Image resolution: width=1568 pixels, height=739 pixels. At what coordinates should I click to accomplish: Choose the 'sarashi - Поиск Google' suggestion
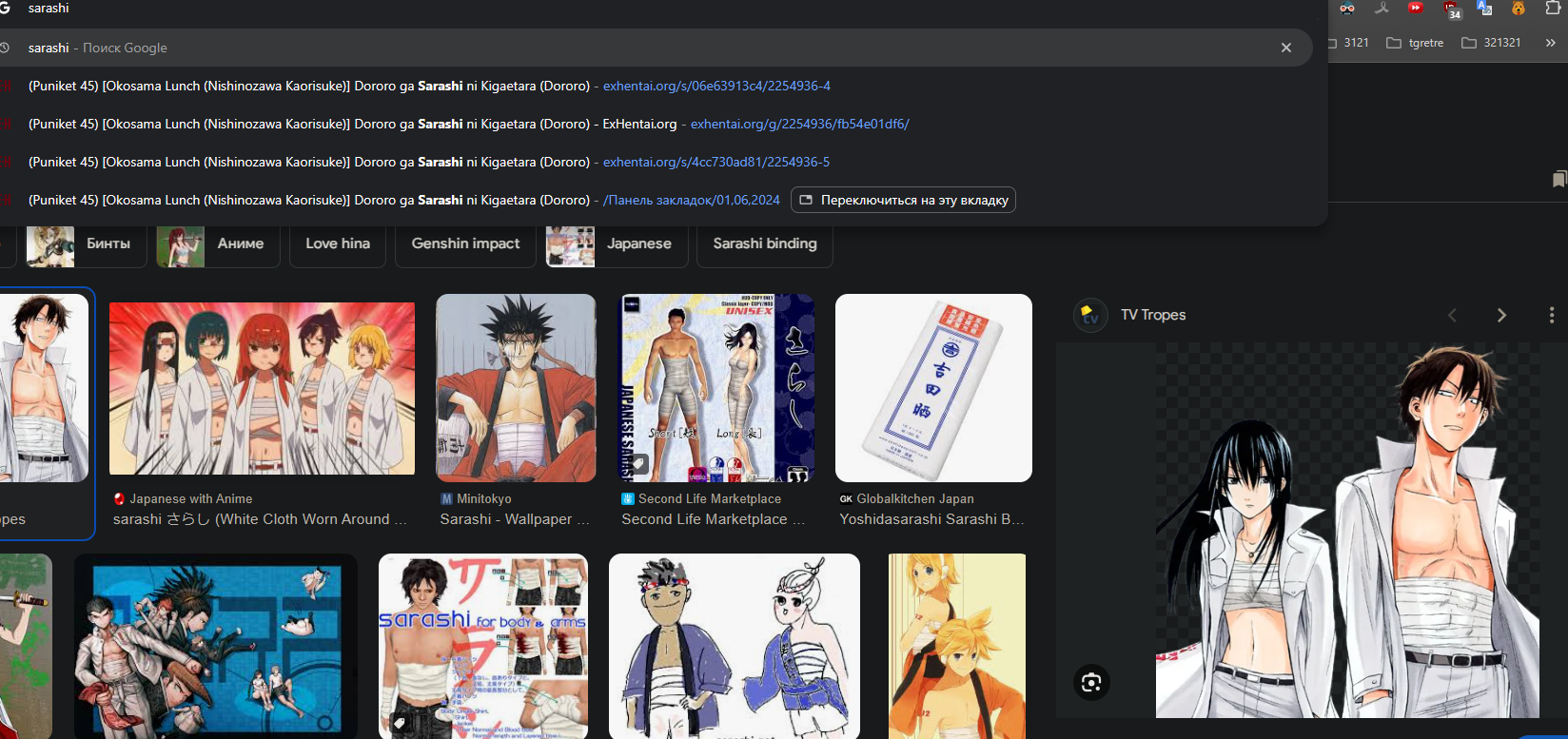657,48
